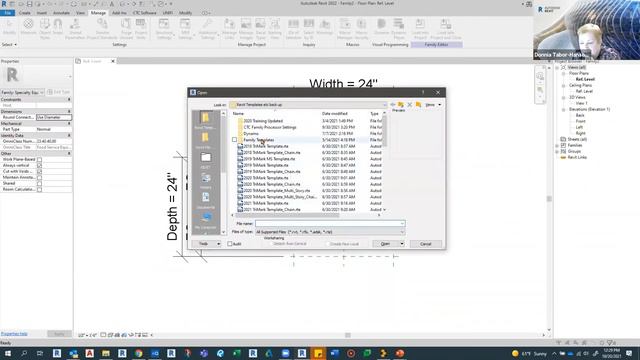Screen dimensions: 640x360
Task: Click the Transfer Project Standards icon
Action: [102, 29]
